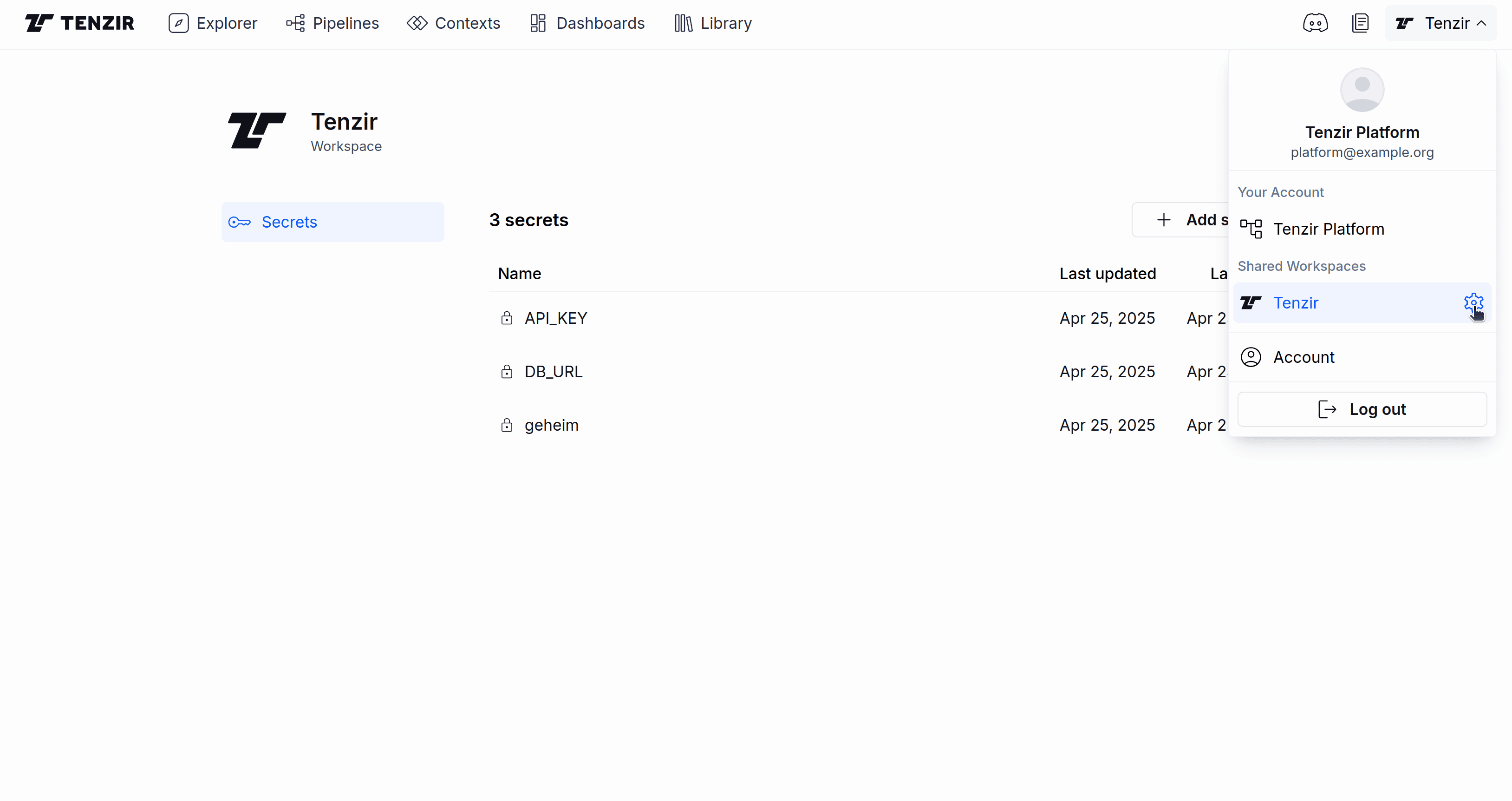Click the lock icon beside API_KEY
The width and height of the screenshot is (1512, 801).
click(507, 318)
